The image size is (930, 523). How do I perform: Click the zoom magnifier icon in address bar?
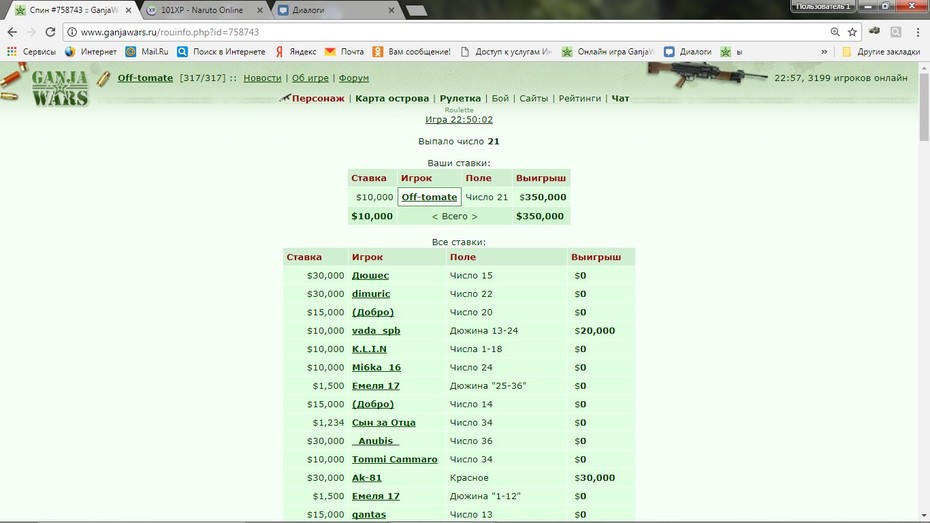click(835, 32)
